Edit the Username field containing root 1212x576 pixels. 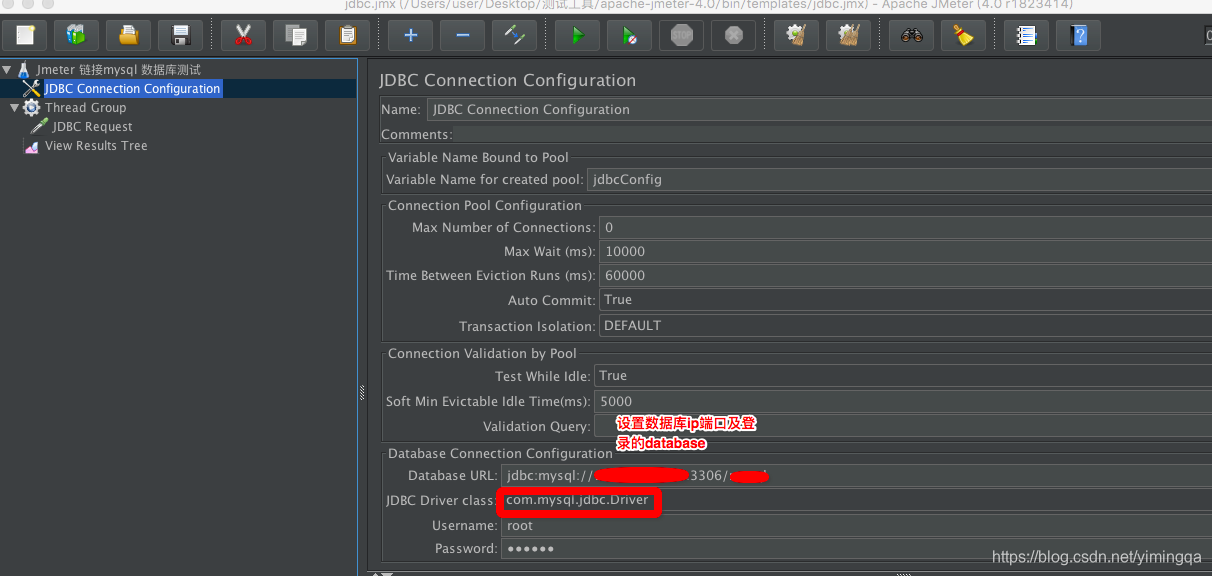coord(857,525)
